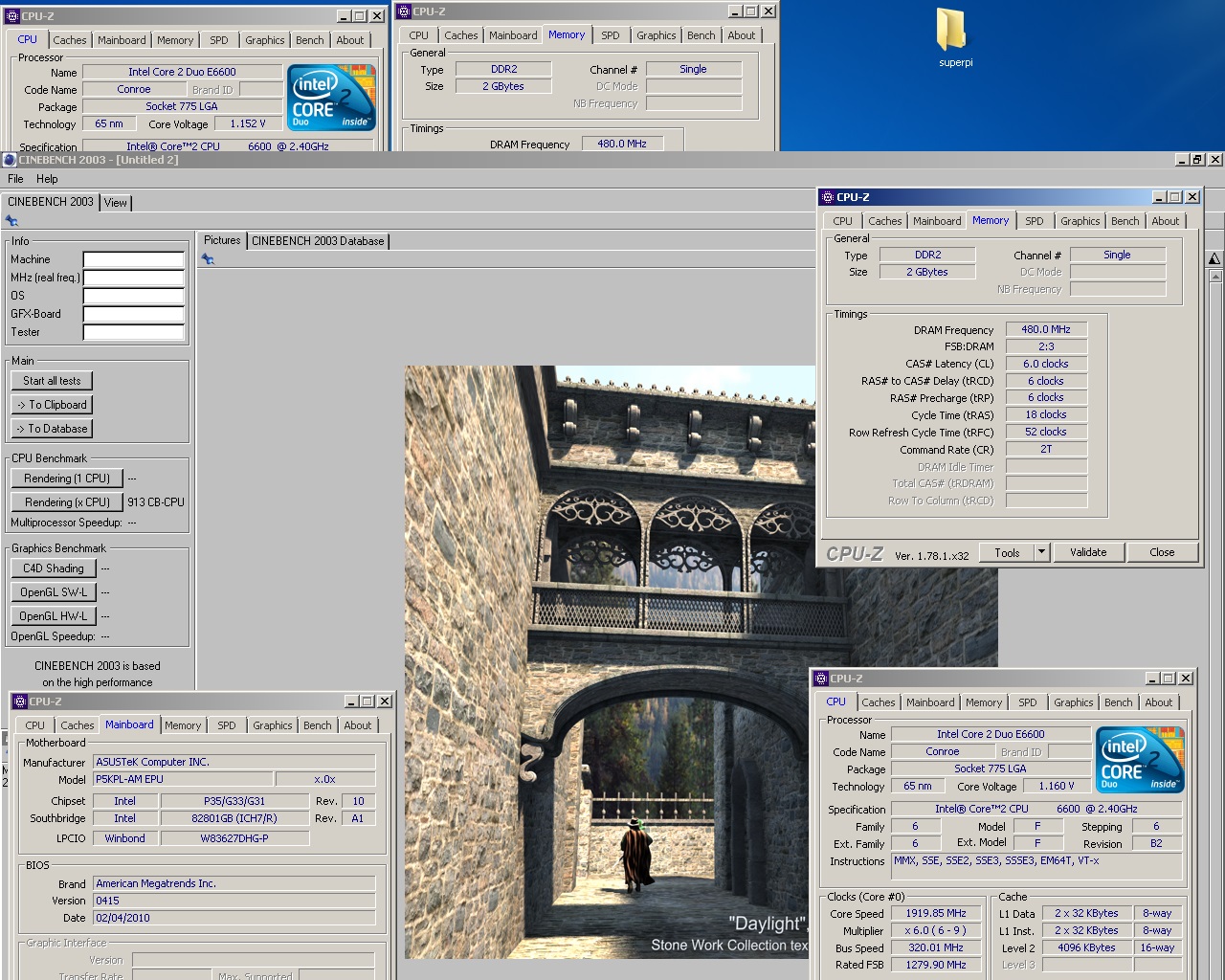Viewport: 1225px width, 980px height.
Task: Open Memory tab in CPU-Z window showing Cache section
Action: tap(984, 702)
